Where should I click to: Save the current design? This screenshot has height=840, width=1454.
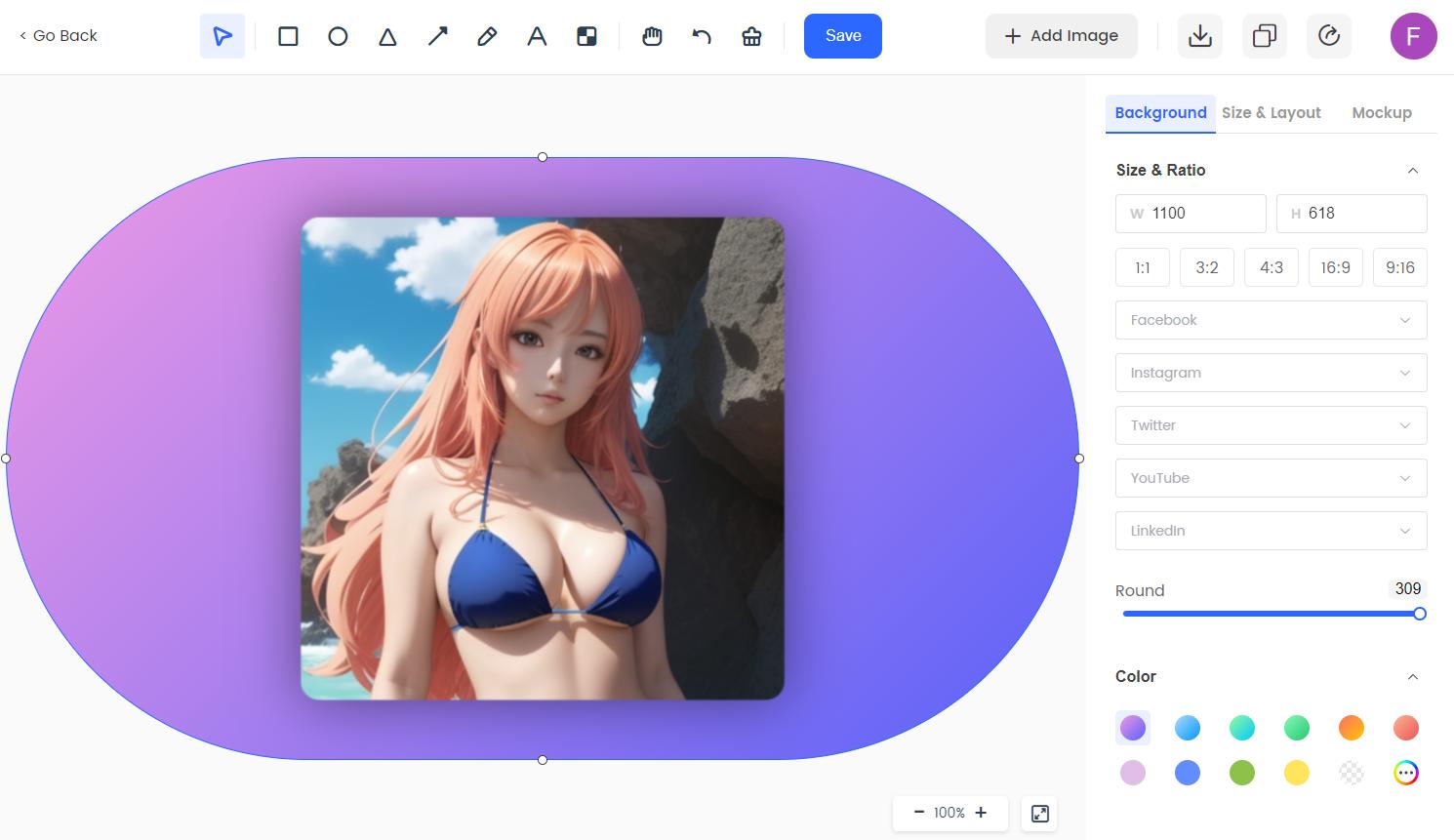pyautogui.click(x=842, y=36)
